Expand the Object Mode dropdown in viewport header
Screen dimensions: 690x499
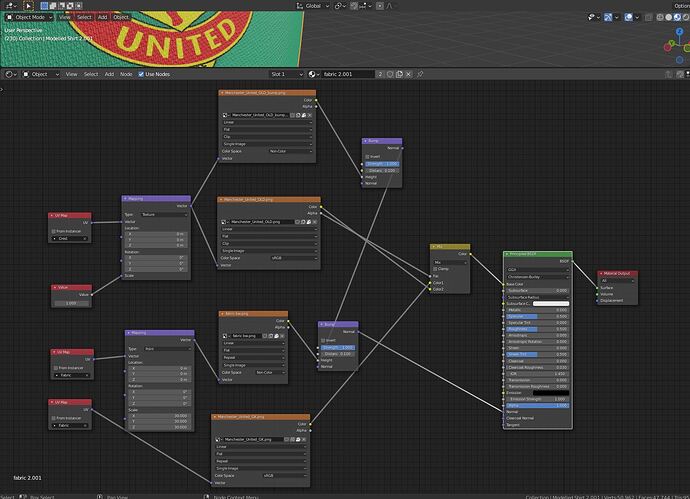(29, 17)
